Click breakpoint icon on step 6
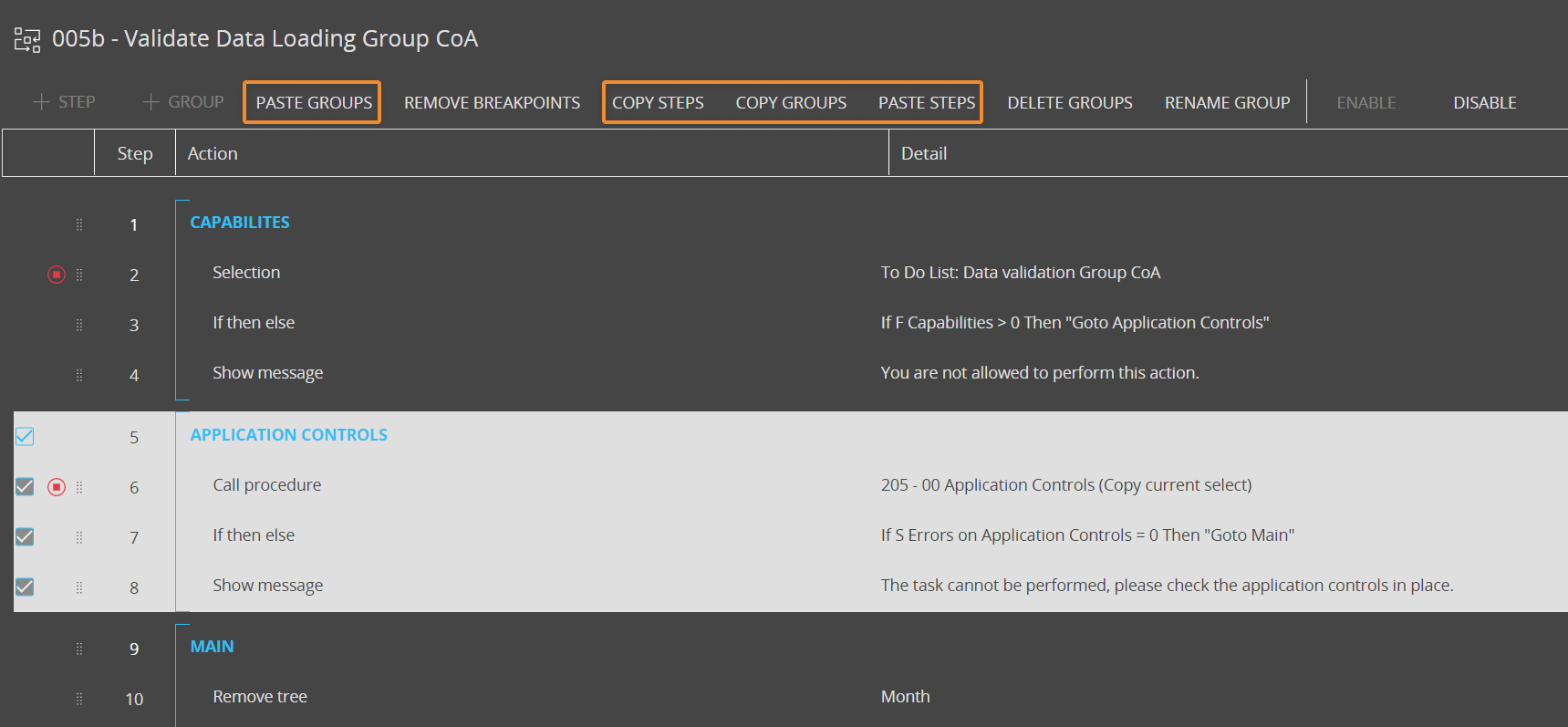 [57, 487]
